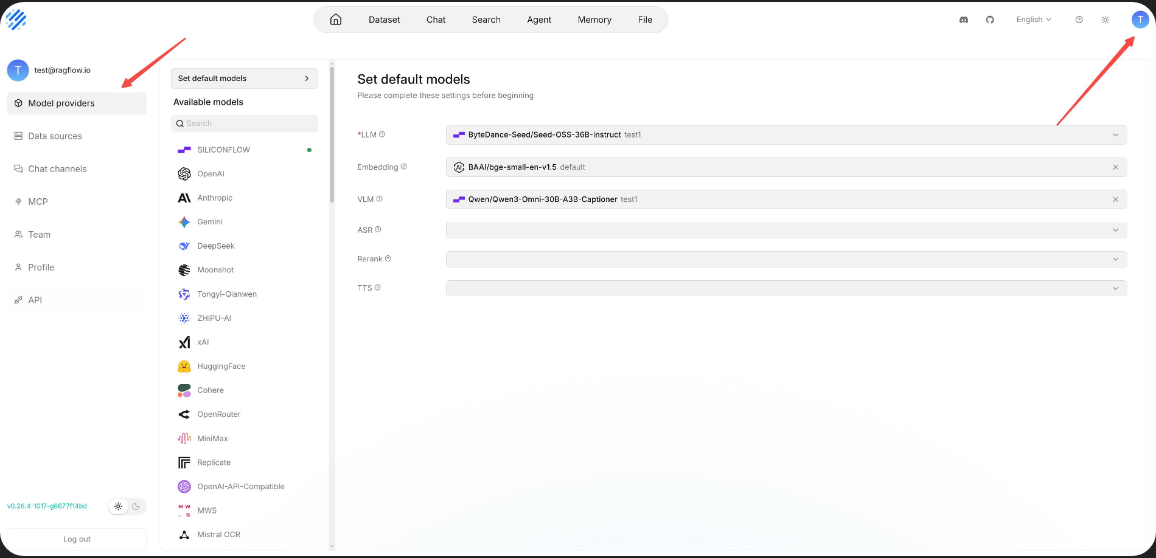The height and width of the screenshot is (558, 1156).
Task: Select SILICONFLOW provider
Action: 244,150
